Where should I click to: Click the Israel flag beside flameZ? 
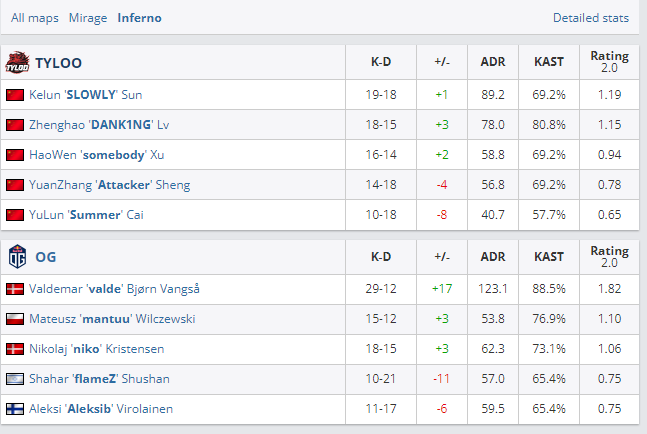15,379
